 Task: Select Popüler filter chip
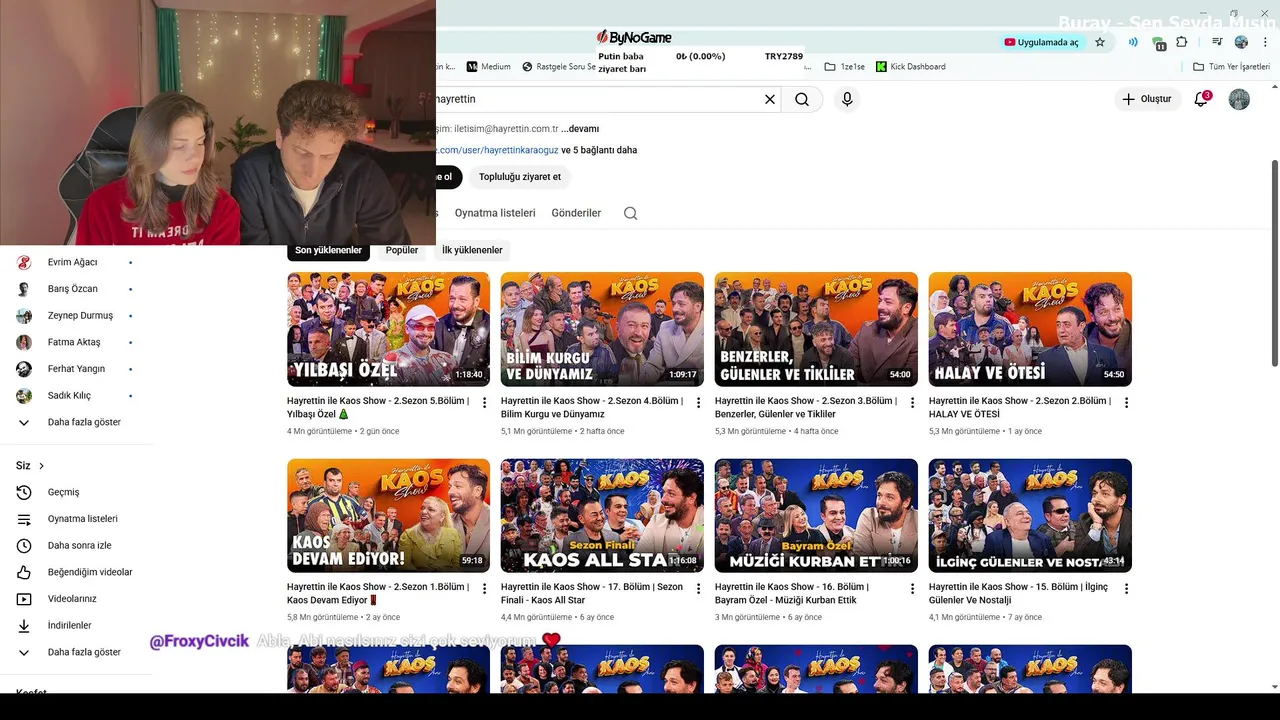pos(402,250)
